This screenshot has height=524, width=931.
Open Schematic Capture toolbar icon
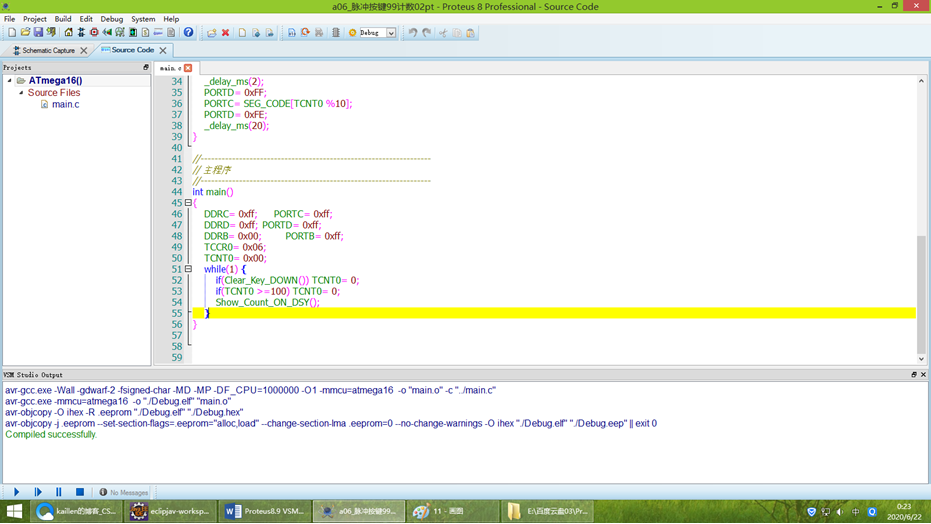(x=81, y=33)
